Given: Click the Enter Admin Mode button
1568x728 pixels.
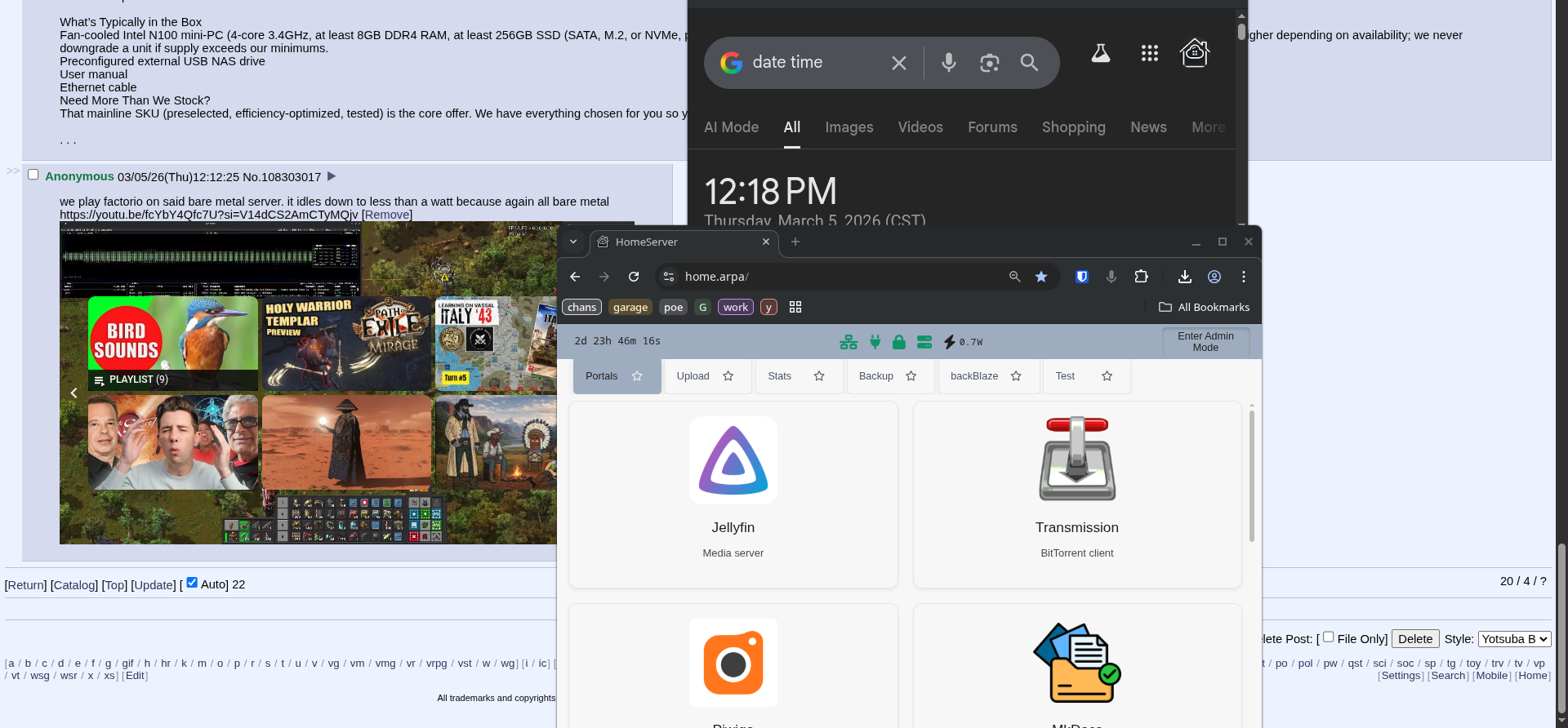Looking at the screenshot, I should point(1205,342).
